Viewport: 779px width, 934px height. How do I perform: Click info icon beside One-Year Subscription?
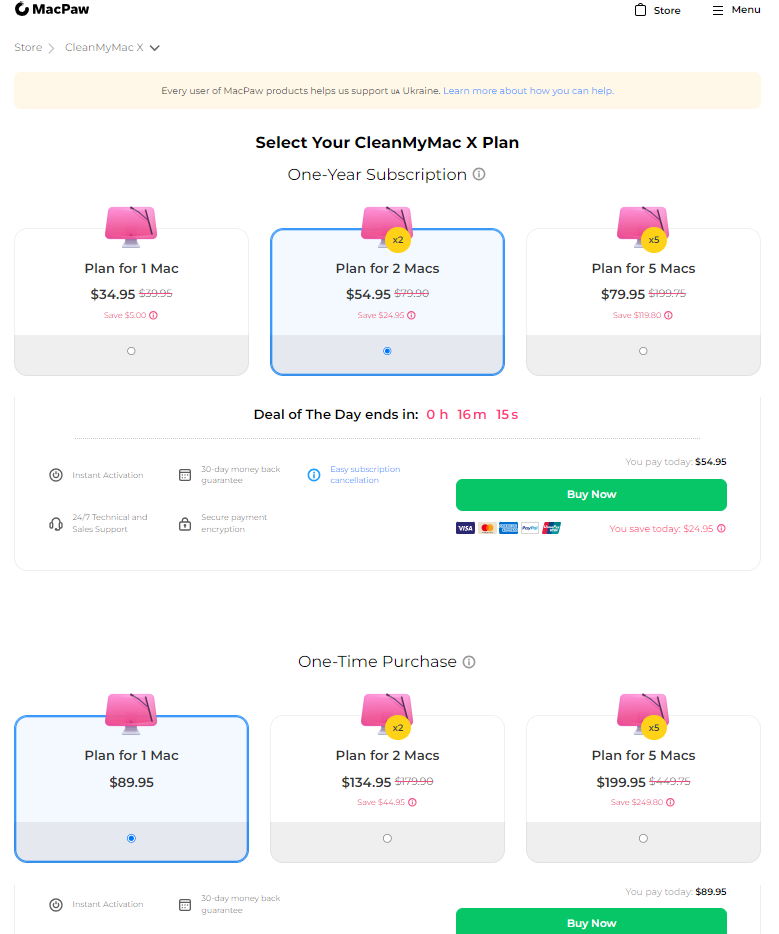click(x=479, y=174)
